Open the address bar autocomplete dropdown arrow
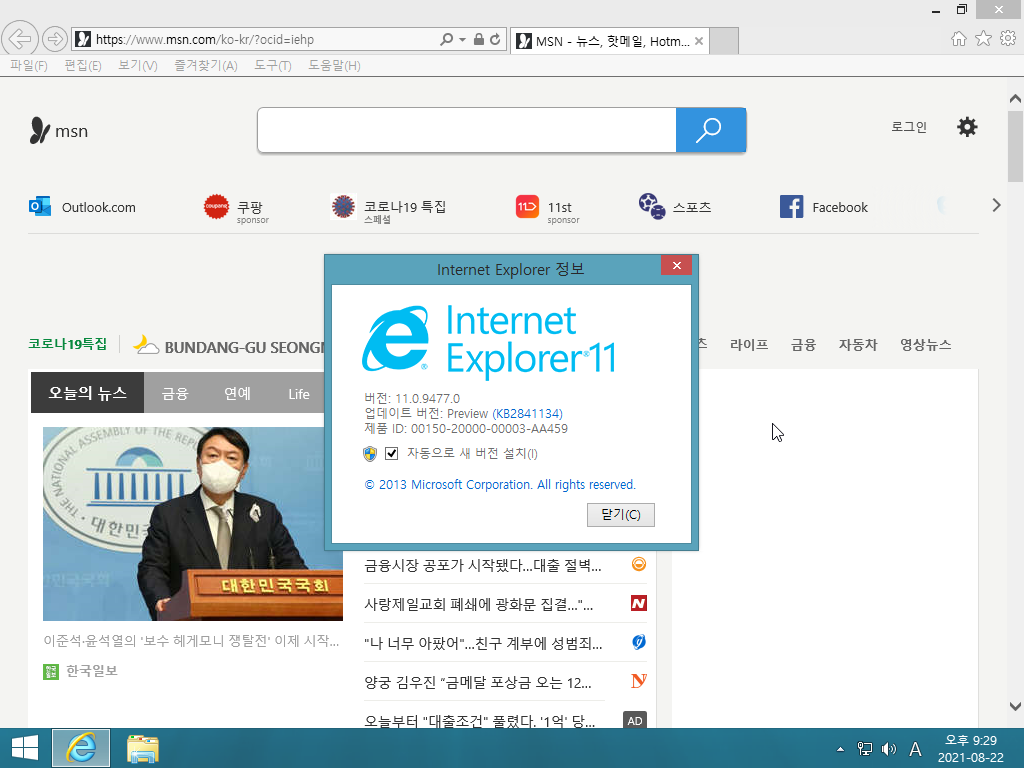This screenshot has width=1024, height=768. [462, 39]
